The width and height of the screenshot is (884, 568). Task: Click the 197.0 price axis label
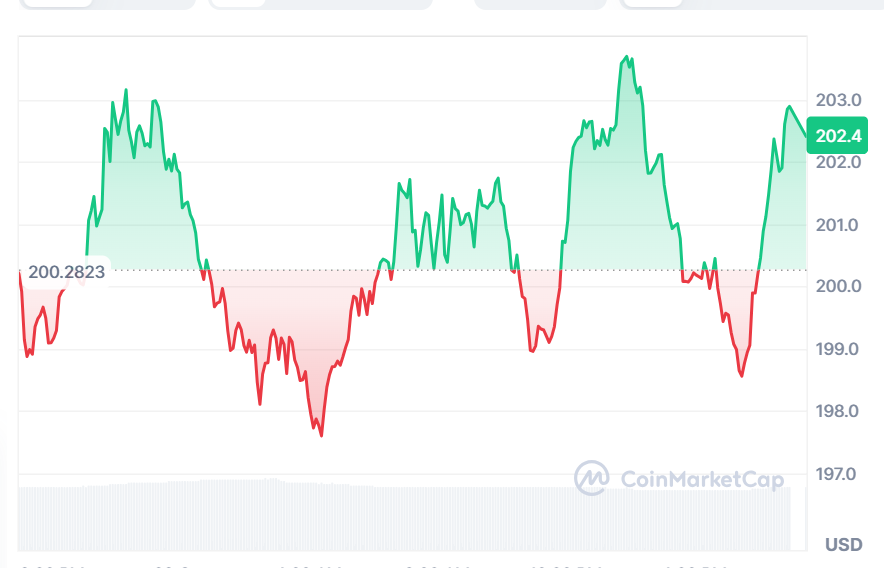coord(838,473)
